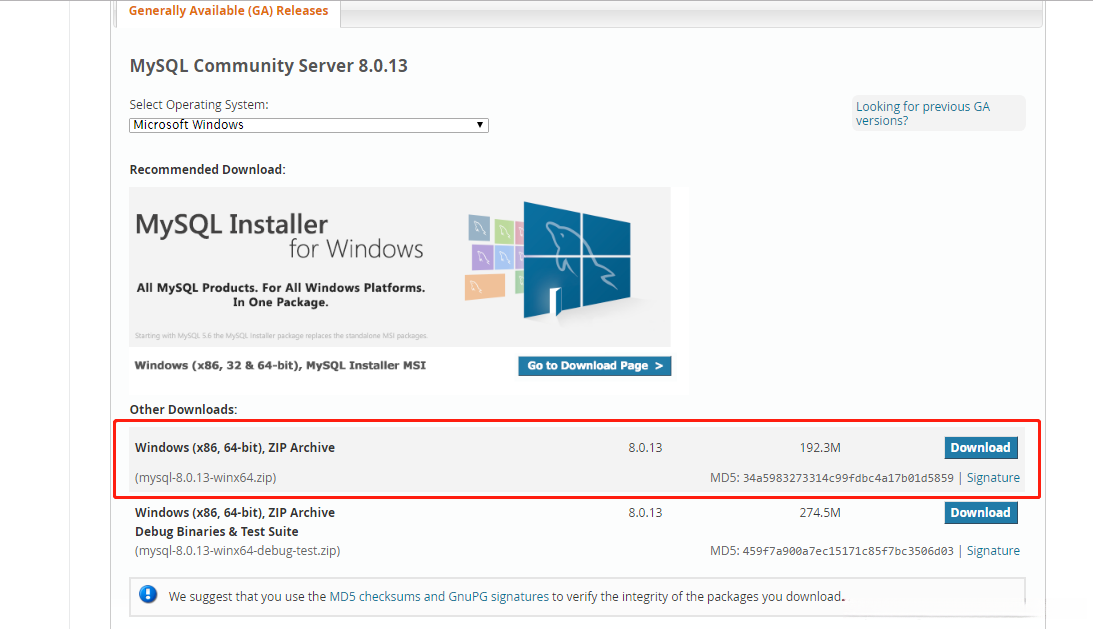Click the 192.3M file size text
The height and width of the screenshot is (629, 1093).
(820, 448)
